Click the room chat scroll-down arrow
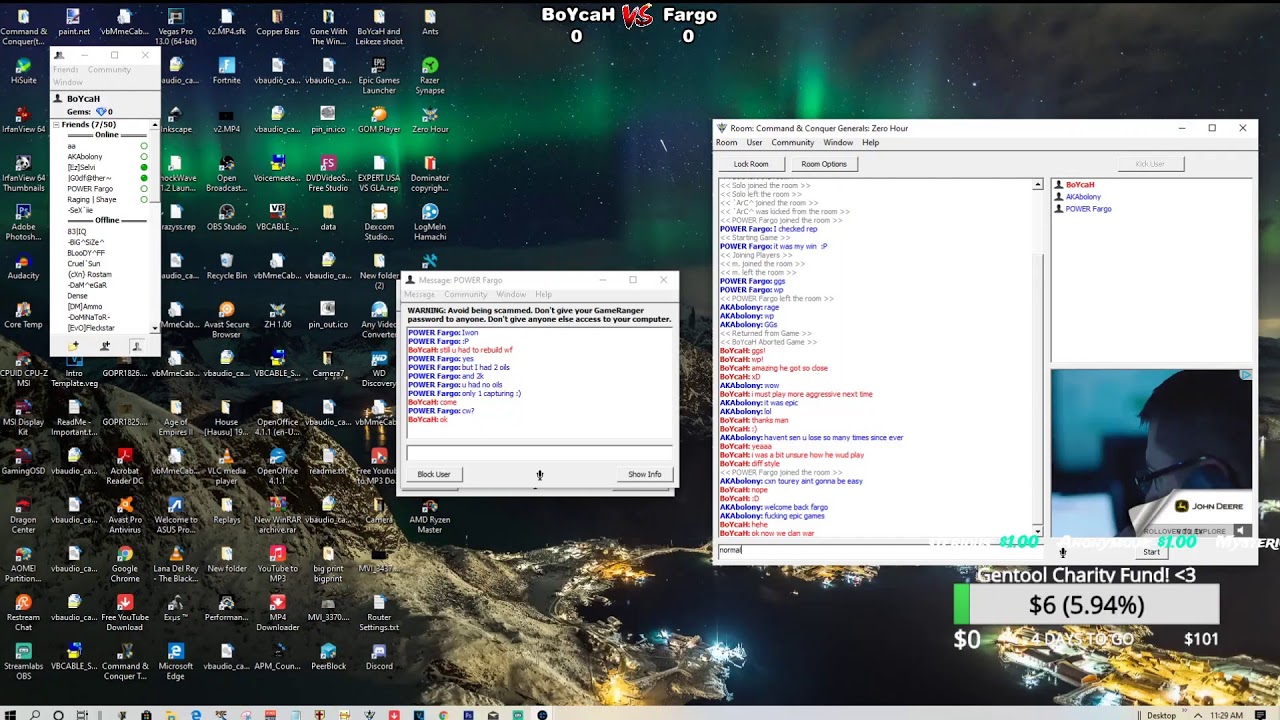This screenshot has height=720, width=1280. click(x=1037, y=532)
